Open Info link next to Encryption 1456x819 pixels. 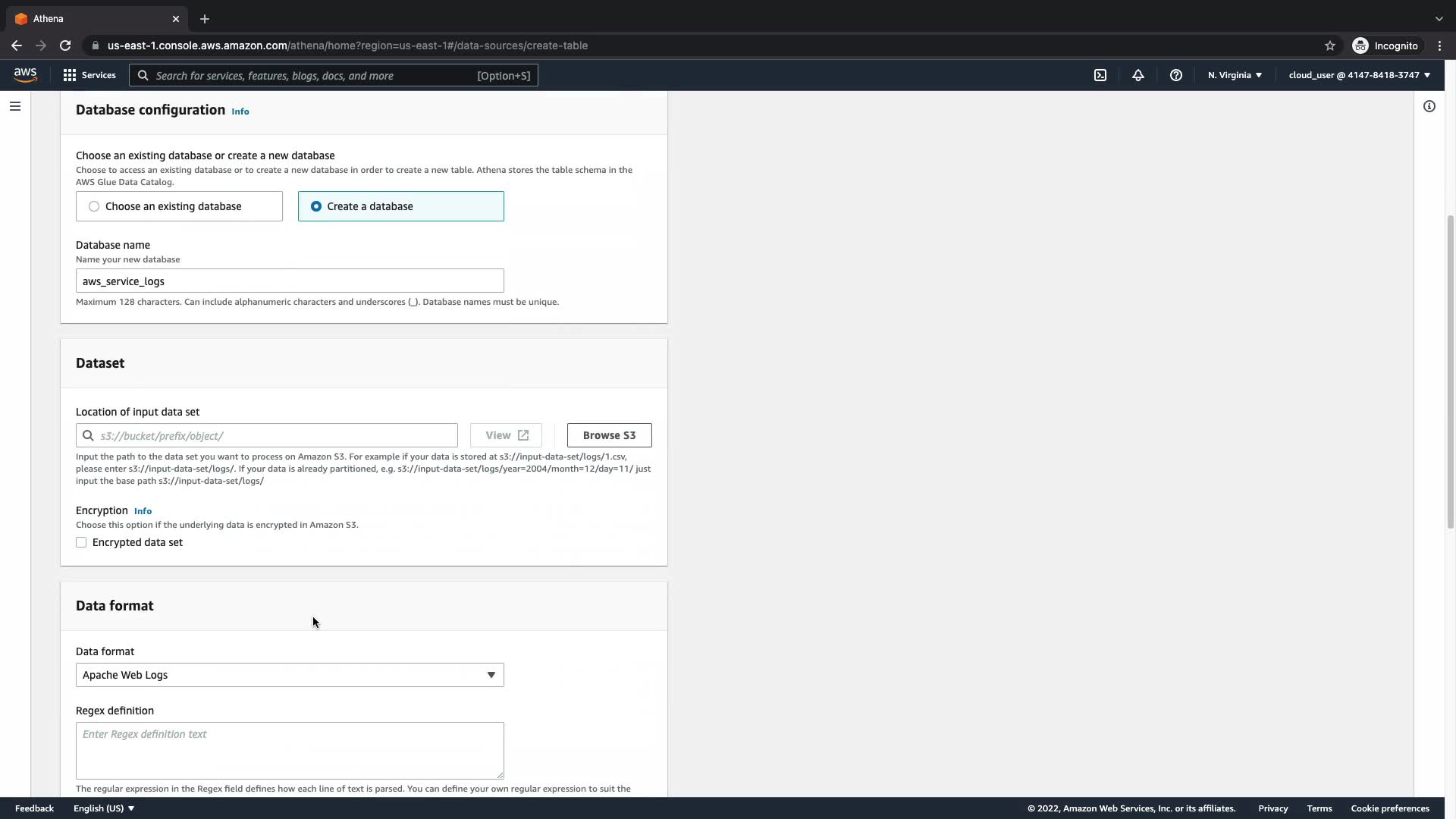(143, 511)
